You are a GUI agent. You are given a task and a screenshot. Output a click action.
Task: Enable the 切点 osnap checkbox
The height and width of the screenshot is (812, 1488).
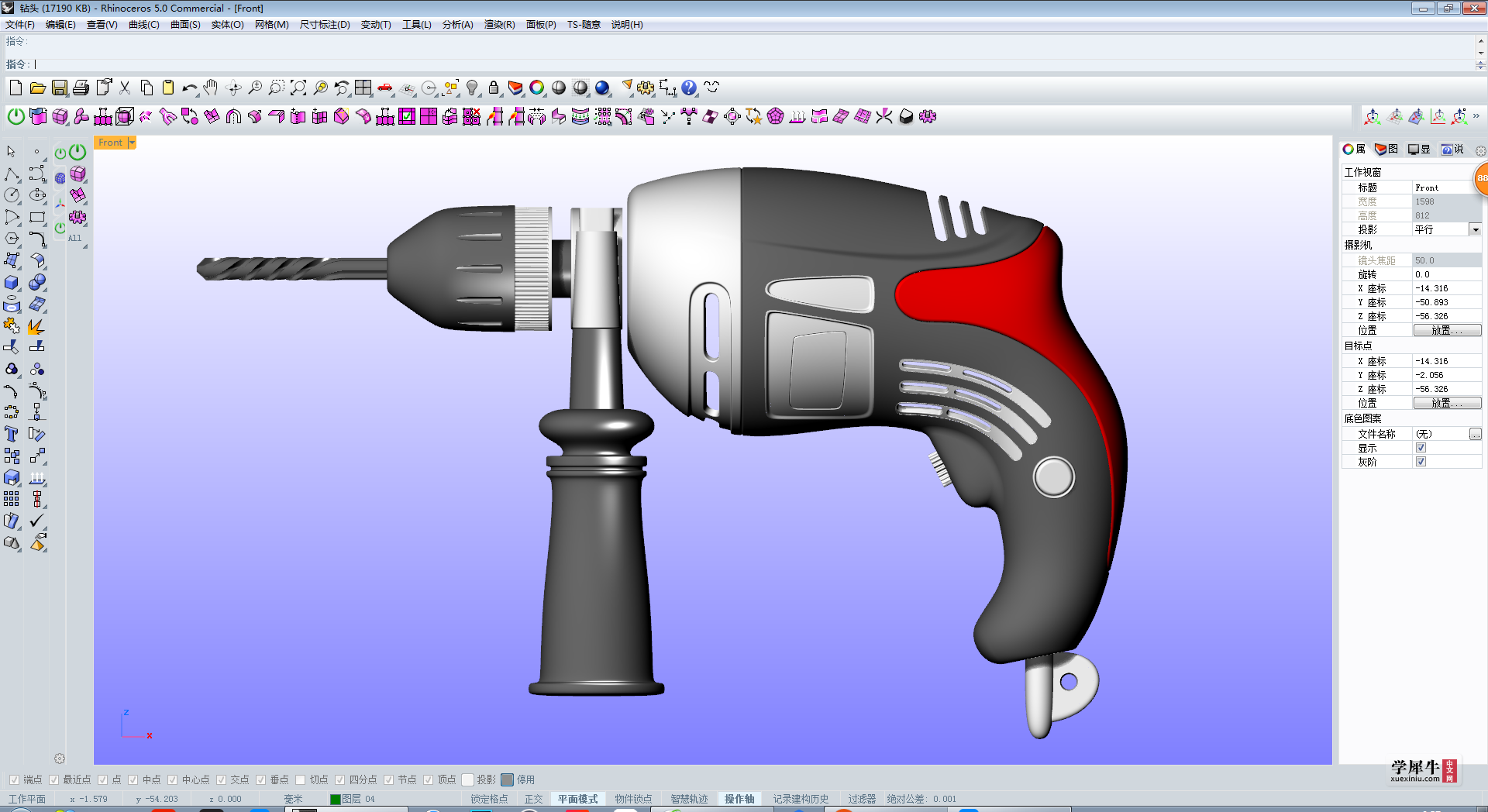[300, 779]
